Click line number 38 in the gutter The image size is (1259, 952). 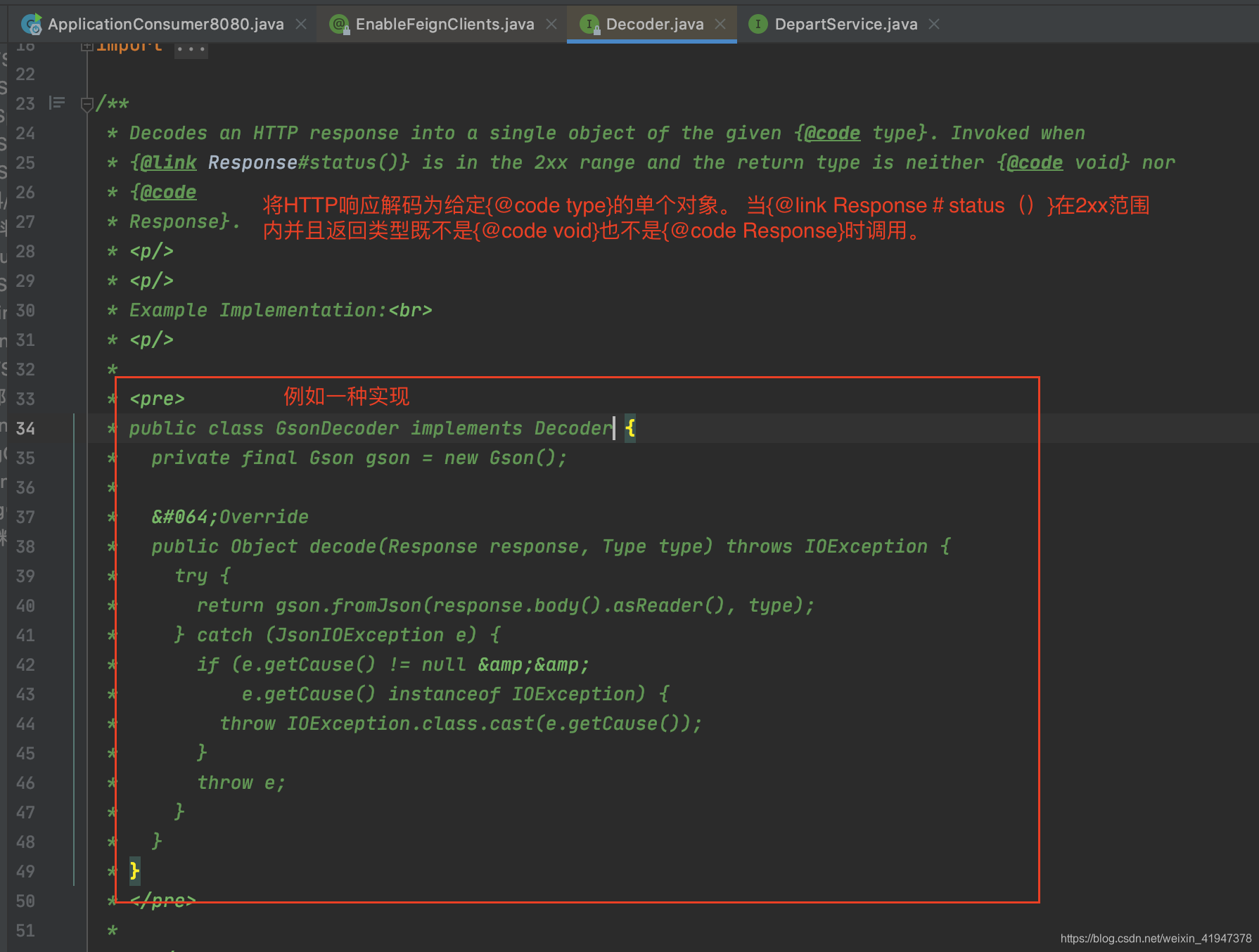pos(25,546)
